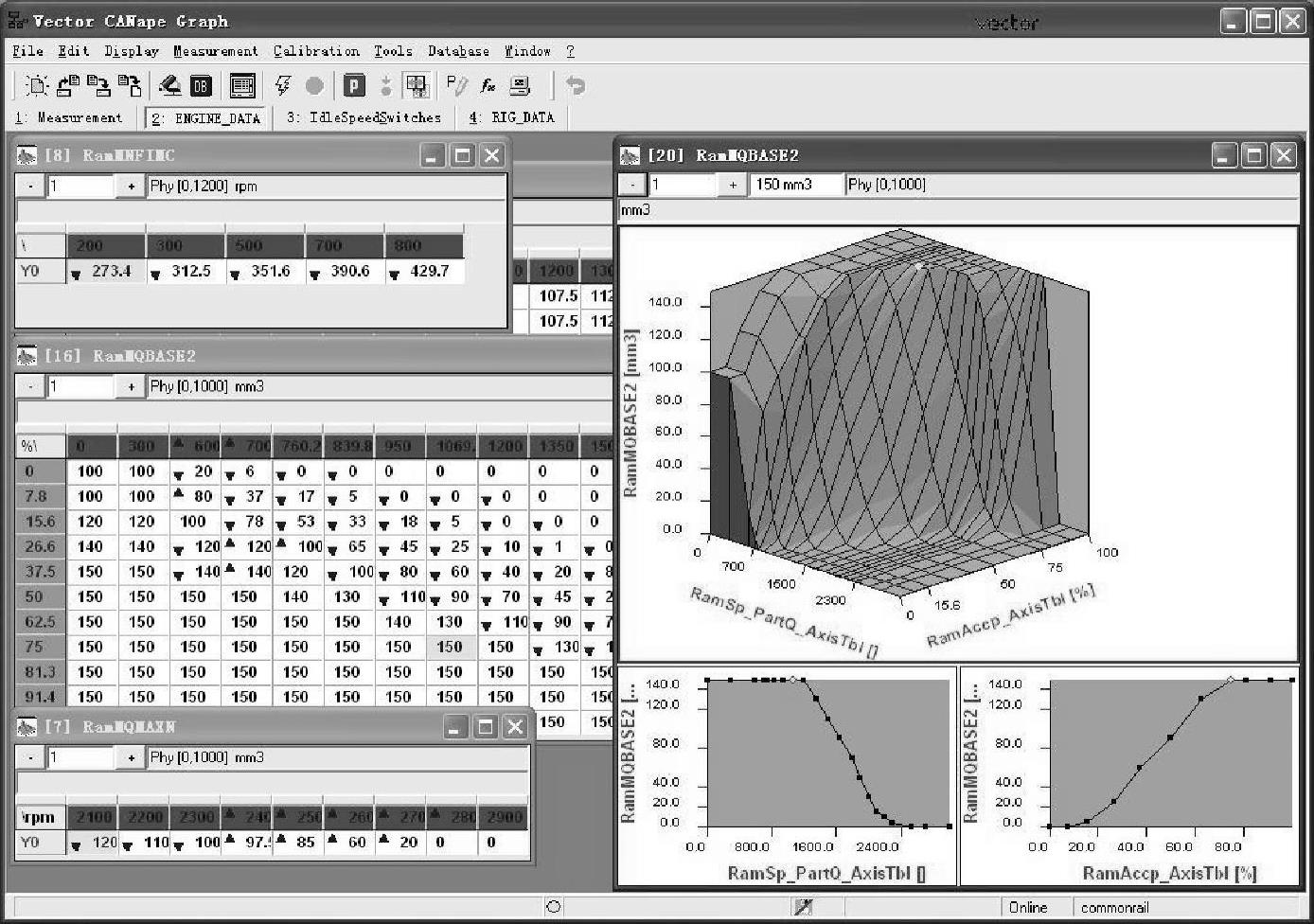Click white marker point on RamSp_PartQ curve
1314x924 pixels.
point(793,680)
